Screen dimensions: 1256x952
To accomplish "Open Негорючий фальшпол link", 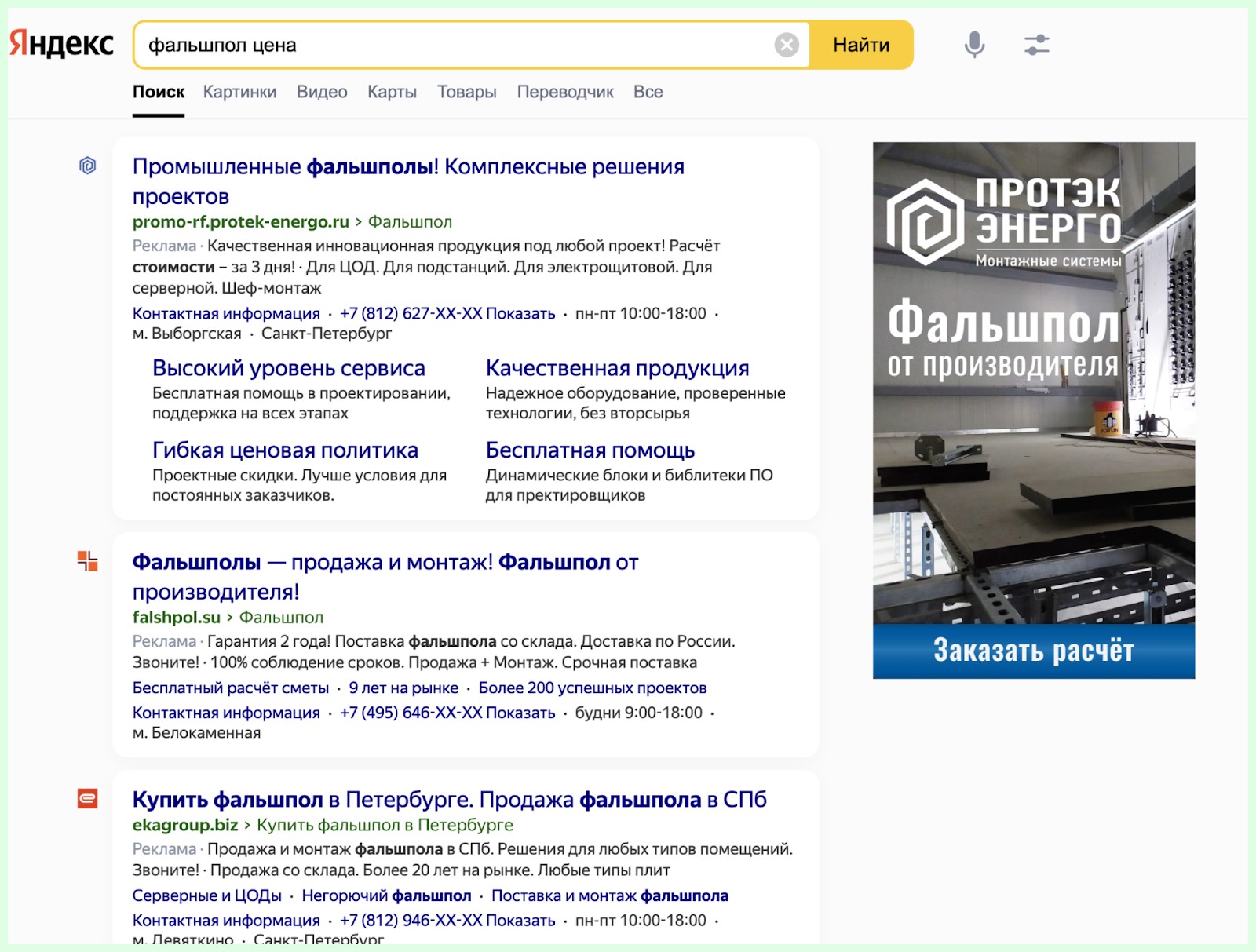I will (x=386, y=895).
